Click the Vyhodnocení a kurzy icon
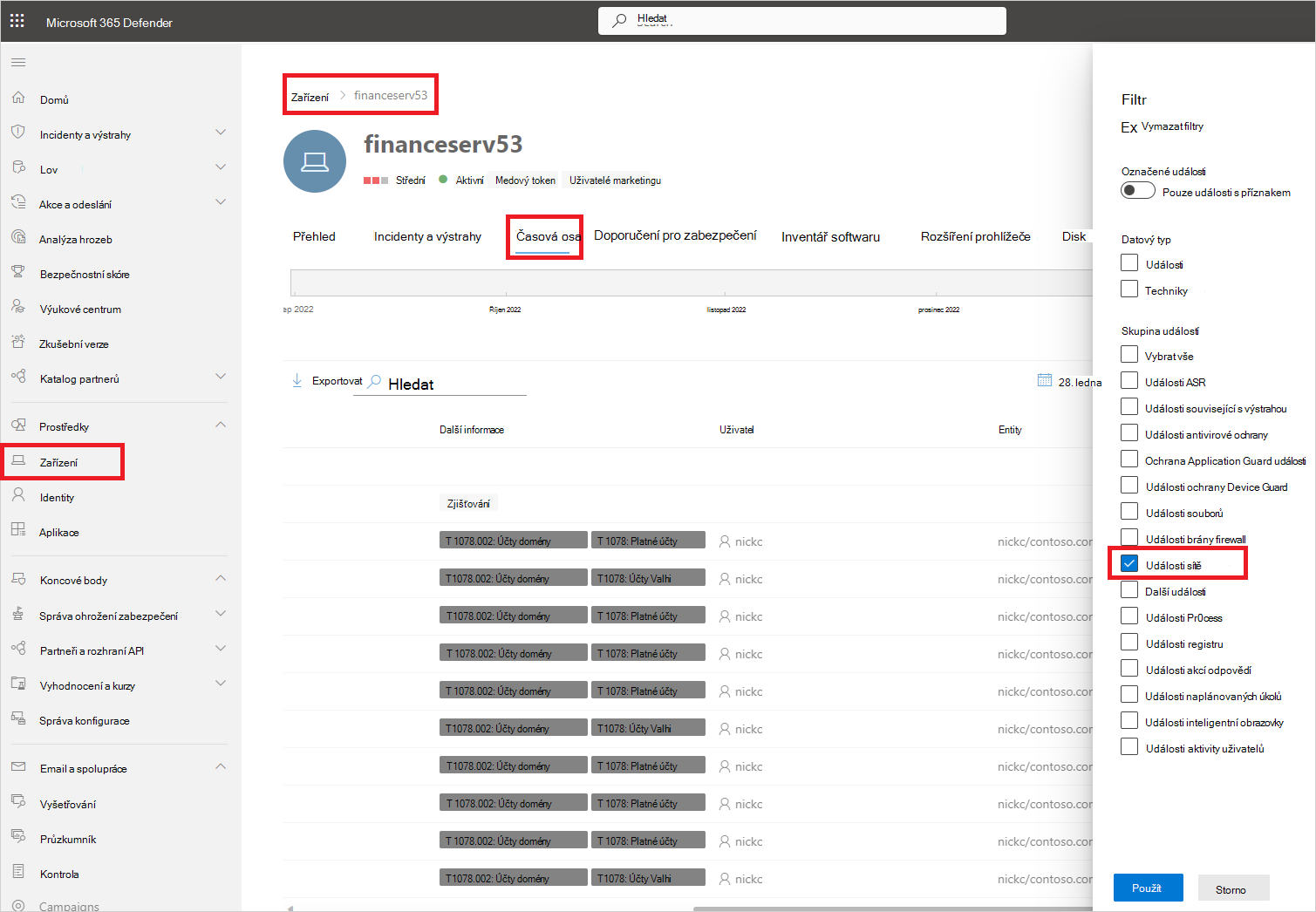The height and width of the screenshot is (912, 1316). [x=18, y=684]
